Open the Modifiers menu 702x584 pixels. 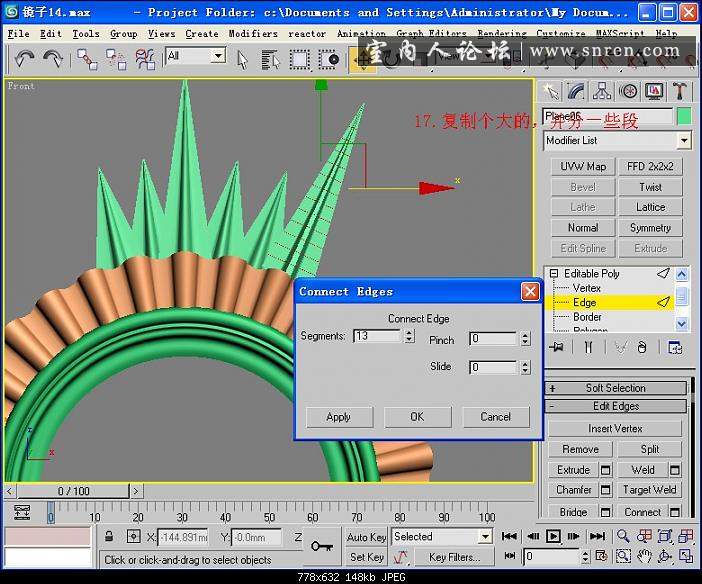[252, 33]
